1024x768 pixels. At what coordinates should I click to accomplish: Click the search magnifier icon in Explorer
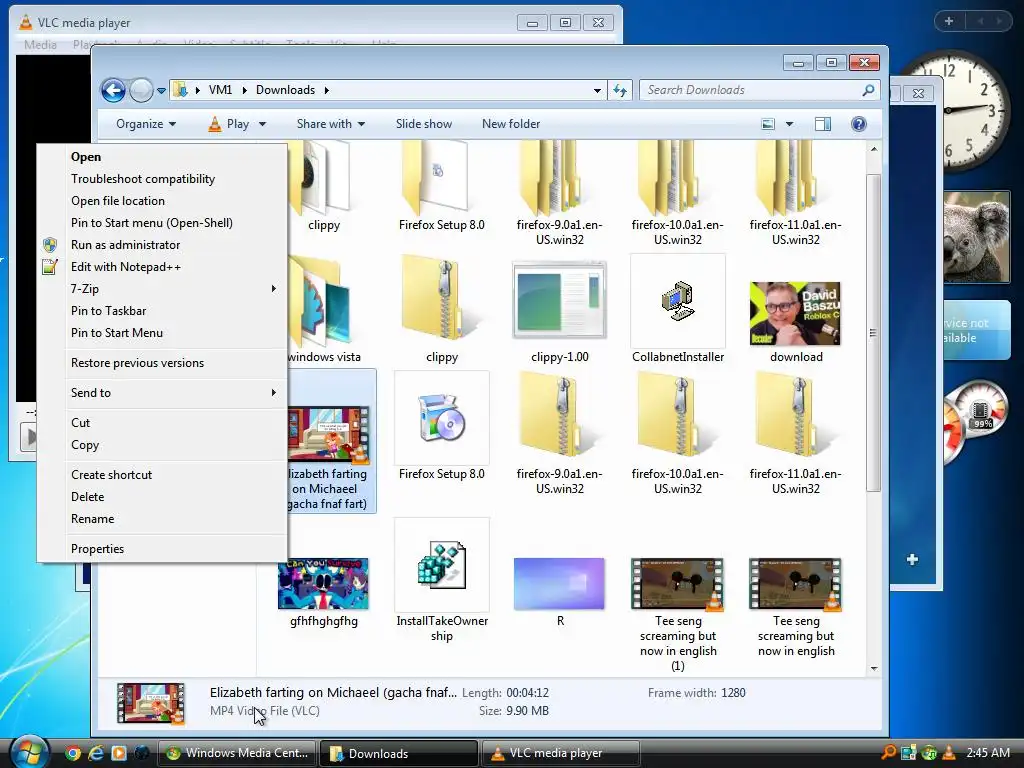pyautogui.click(x=868, y=90)
